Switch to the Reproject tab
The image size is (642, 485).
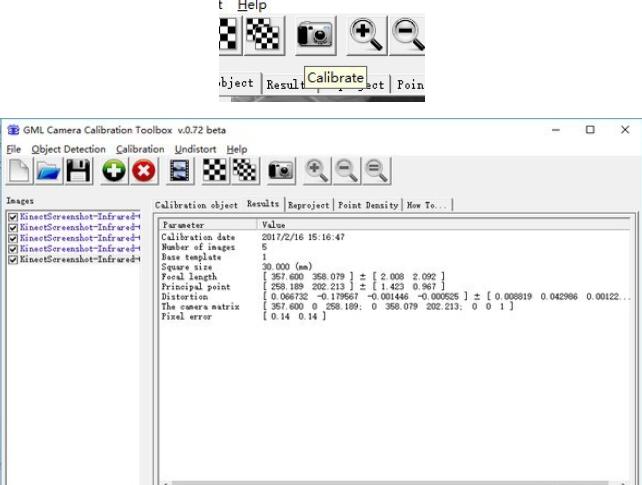309,205
